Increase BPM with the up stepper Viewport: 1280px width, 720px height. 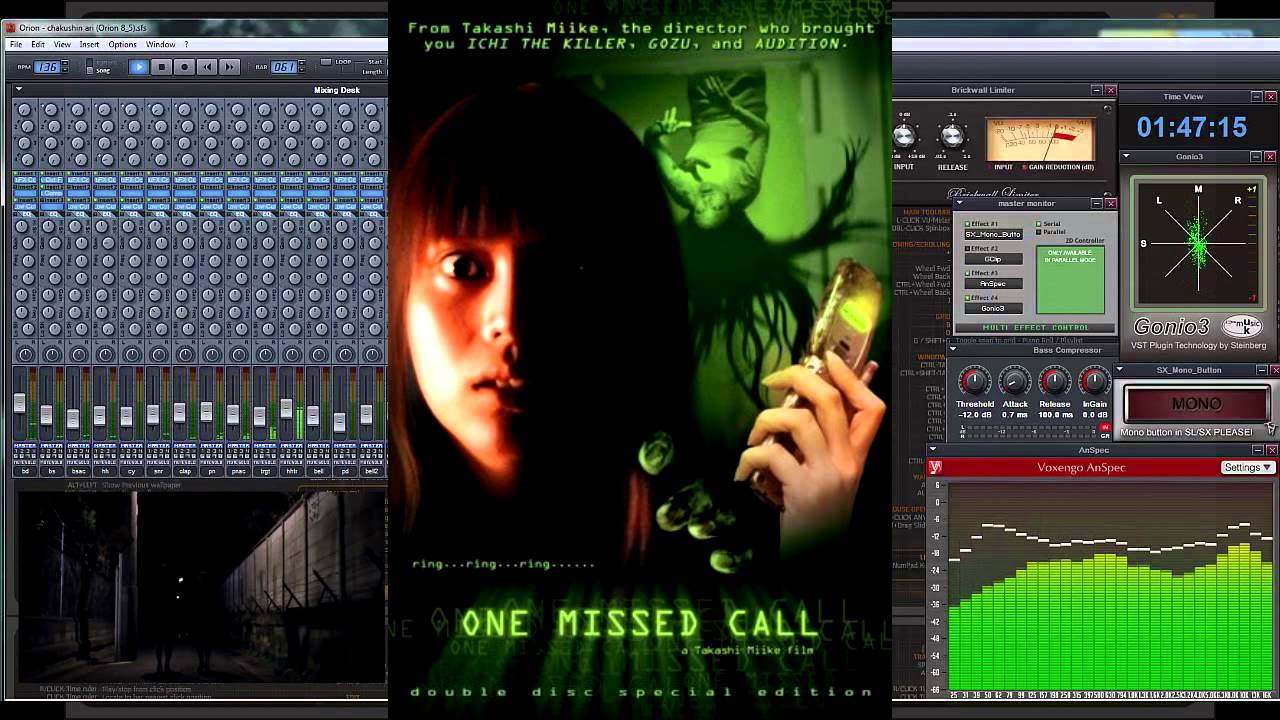(65, 63)
